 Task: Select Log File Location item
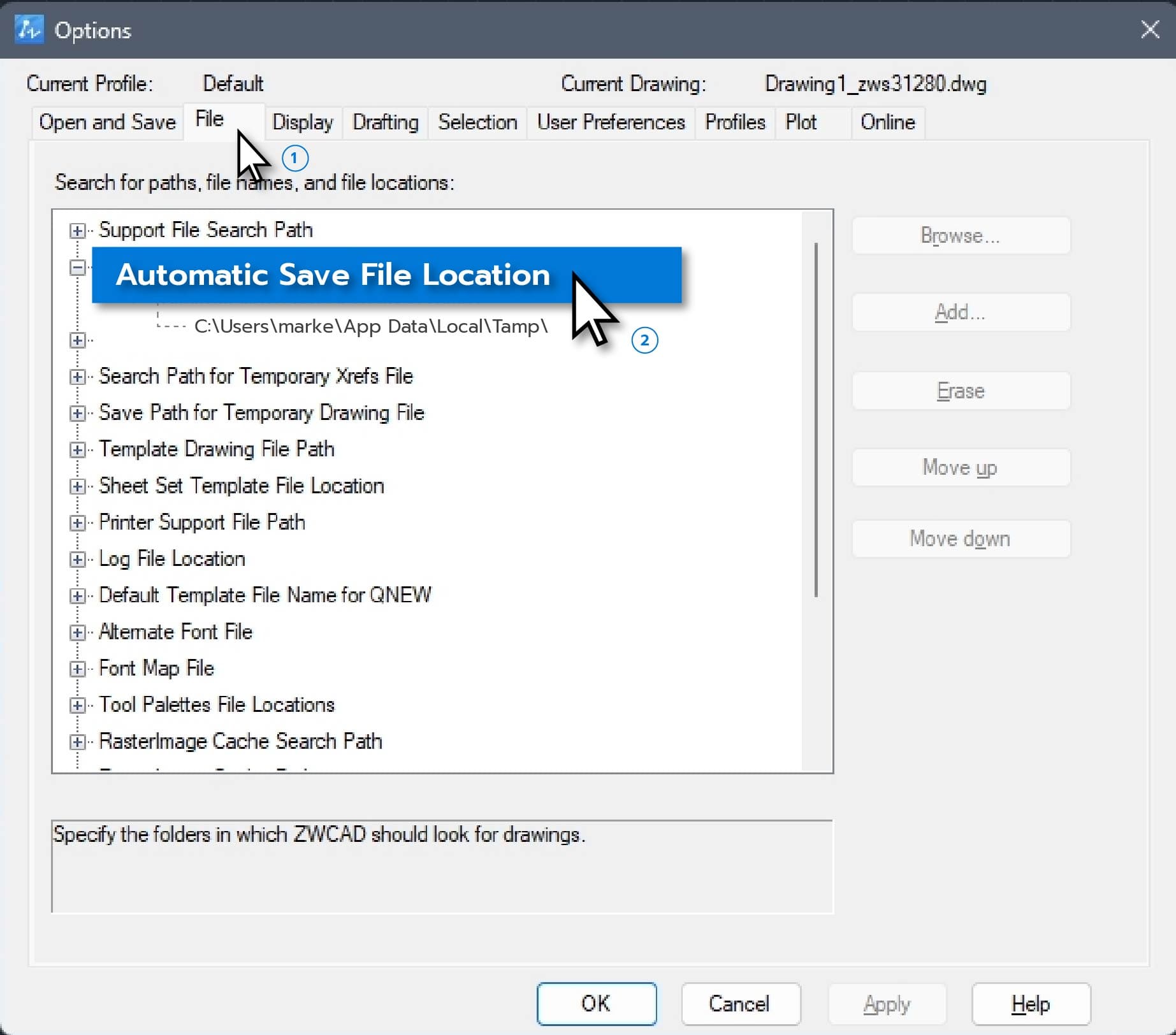pyautogui.click(x=172, y=558)
